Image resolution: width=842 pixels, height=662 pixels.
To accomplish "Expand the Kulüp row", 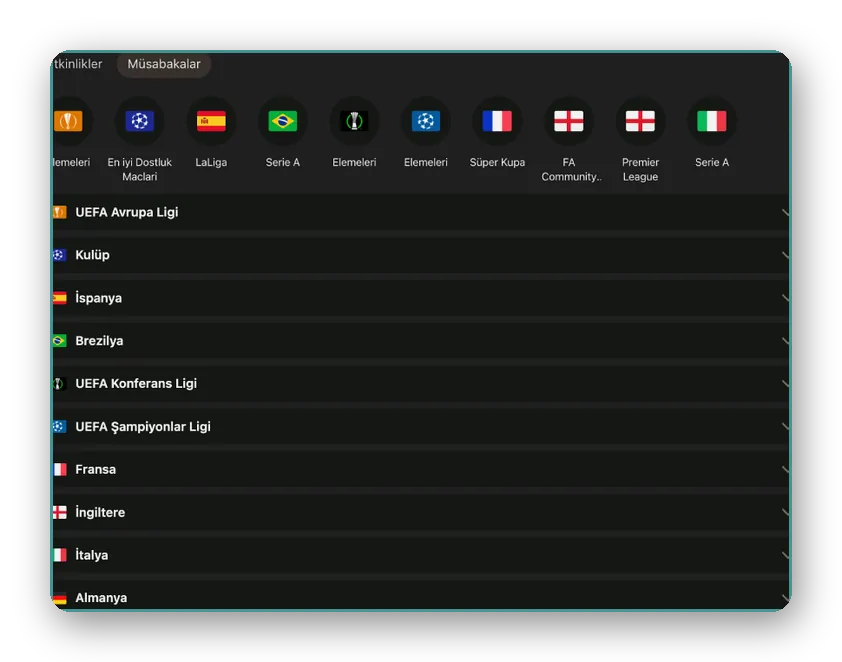I will pyautogui.click(x=420, y=255).
